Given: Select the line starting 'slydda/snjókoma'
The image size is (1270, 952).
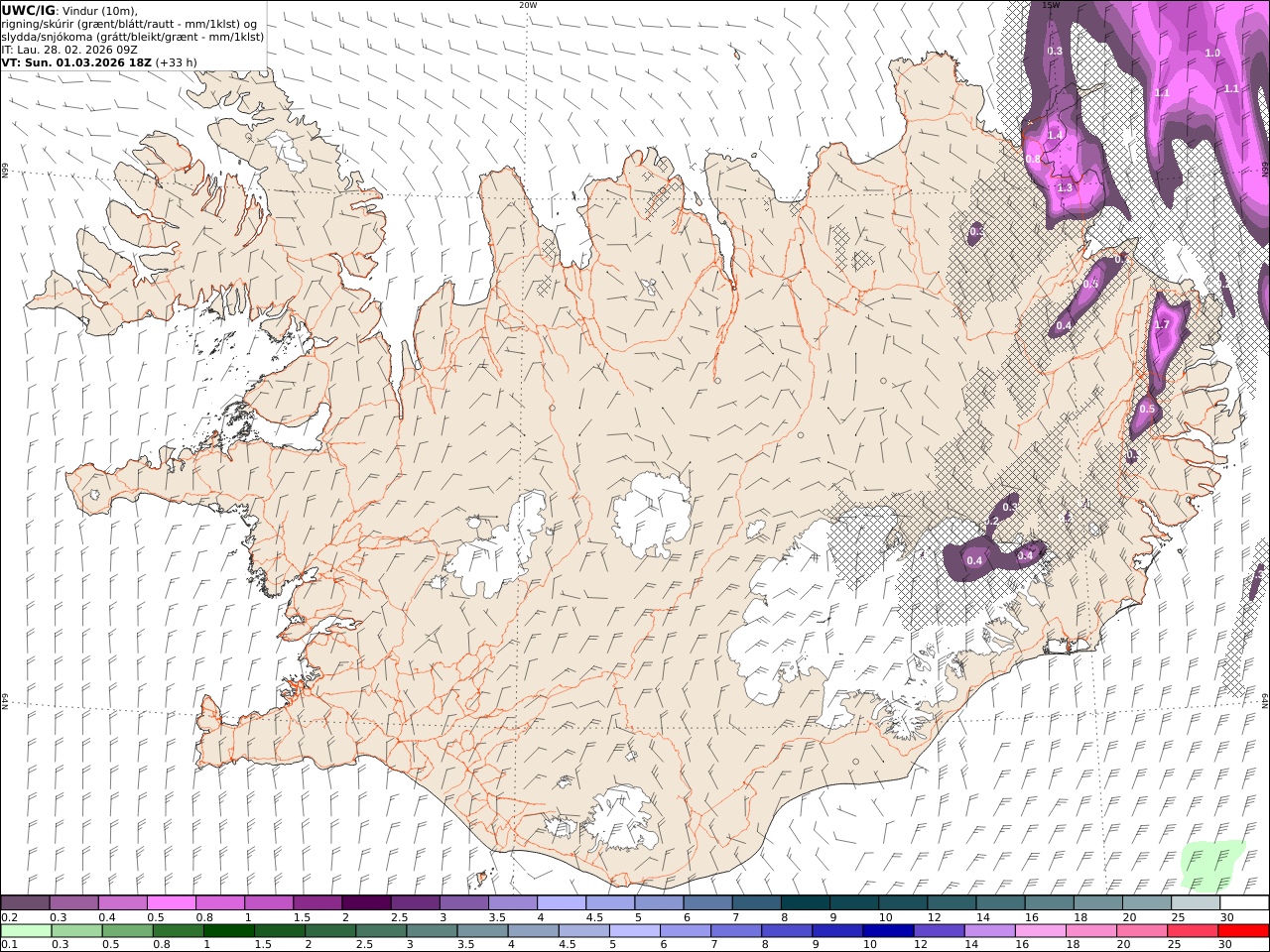Looking at the screenshot, I should click(x=132, y=36).
